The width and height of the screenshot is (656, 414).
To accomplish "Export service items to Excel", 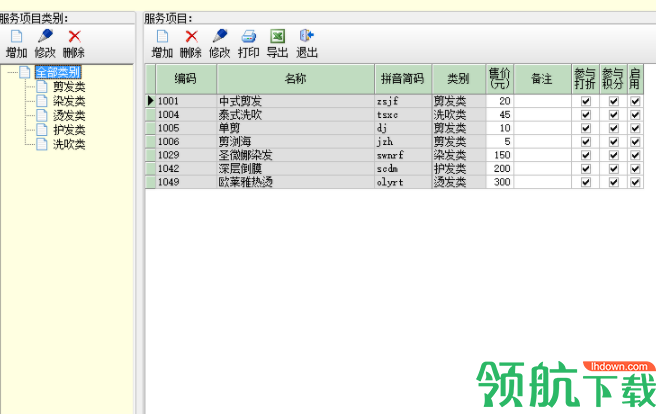I will pyautogui.click(x=277, y=43).
